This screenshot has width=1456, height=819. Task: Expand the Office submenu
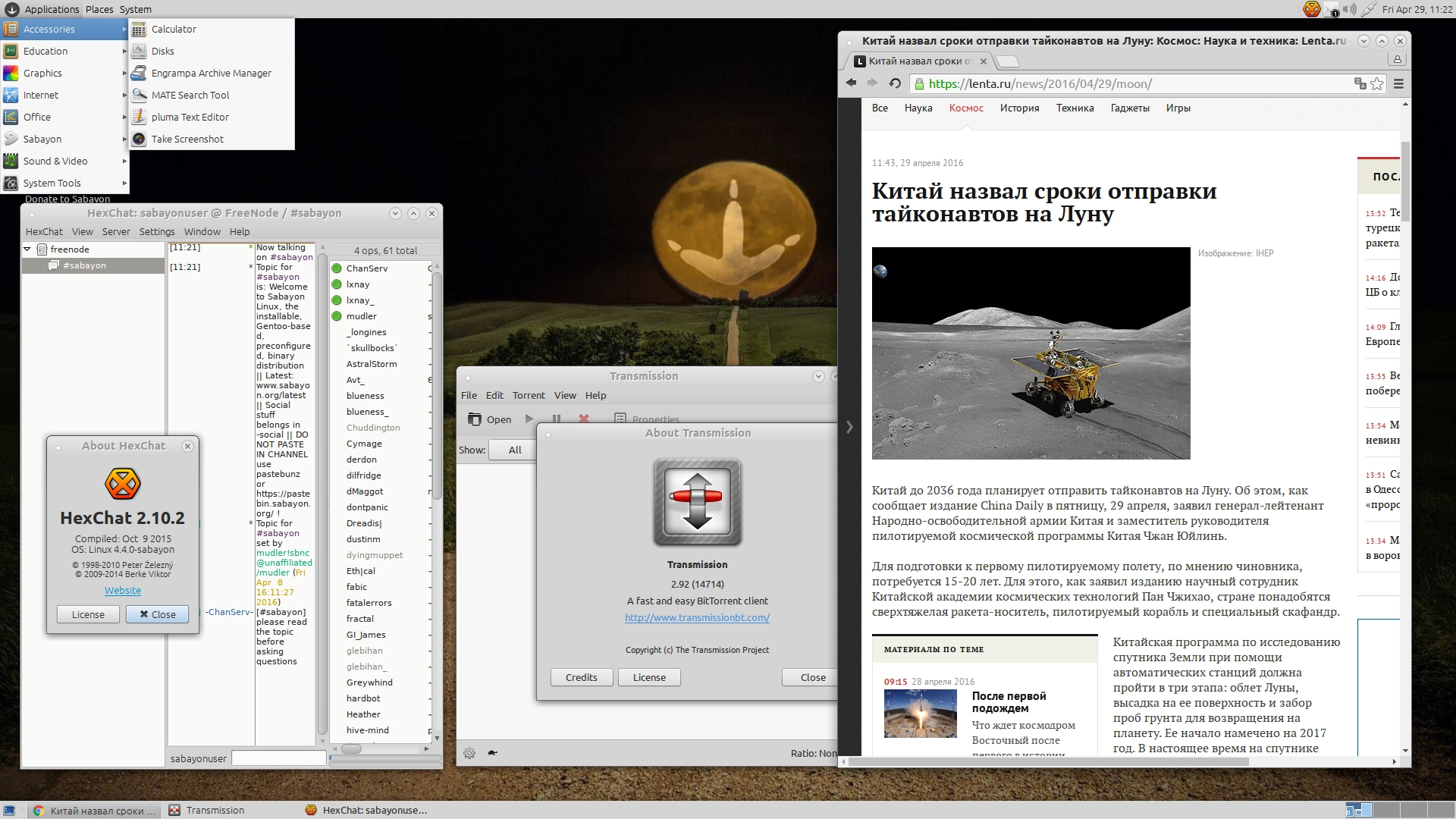click(x=64, y=117)
